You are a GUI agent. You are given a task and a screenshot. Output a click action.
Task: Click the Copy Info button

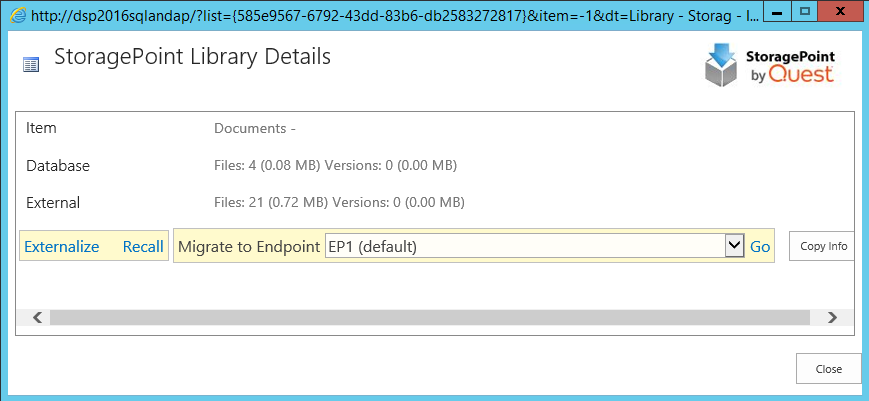pos(823,246)
